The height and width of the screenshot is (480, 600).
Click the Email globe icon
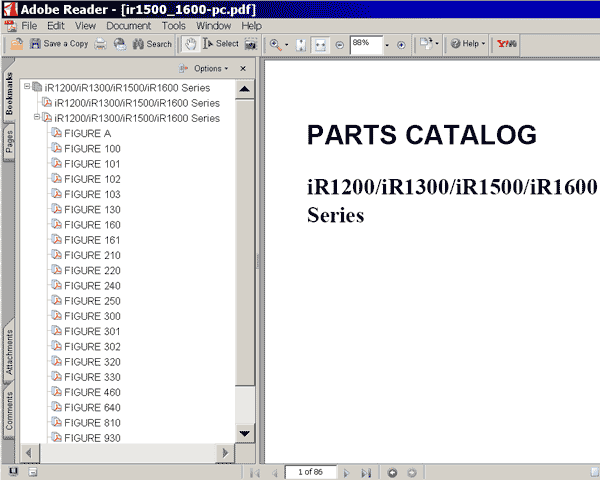(120, 44)
